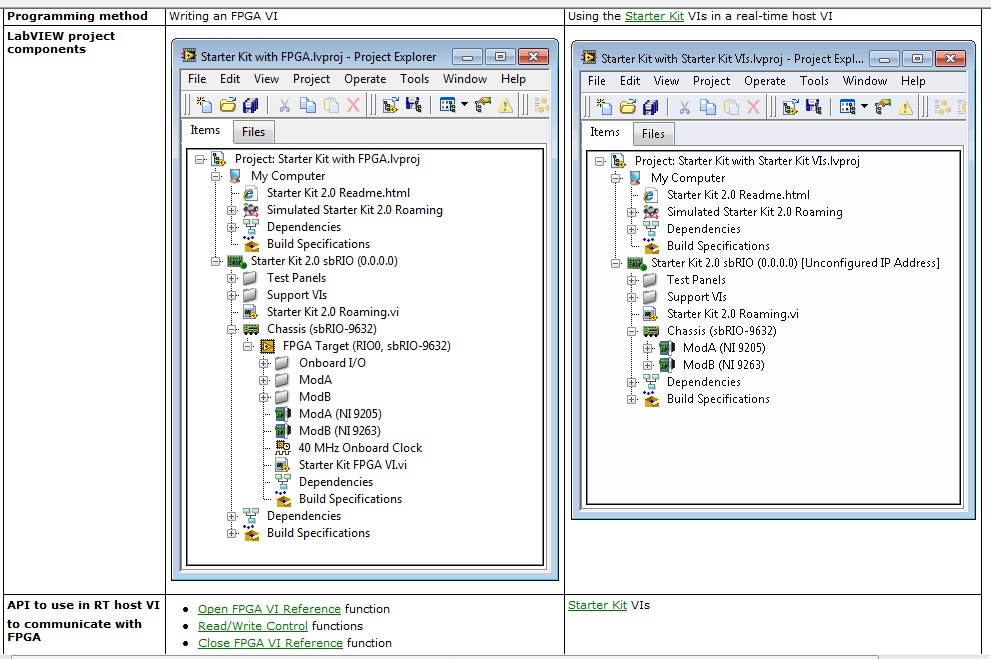Click Cut scissors icon in FPGA project toolbar

click(284, 105)
